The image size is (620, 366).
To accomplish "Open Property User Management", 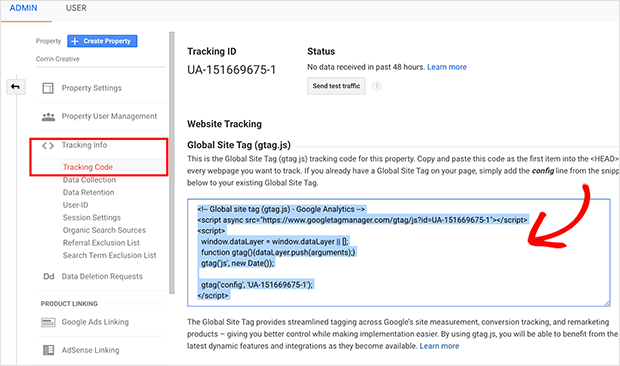I will 109,116.
